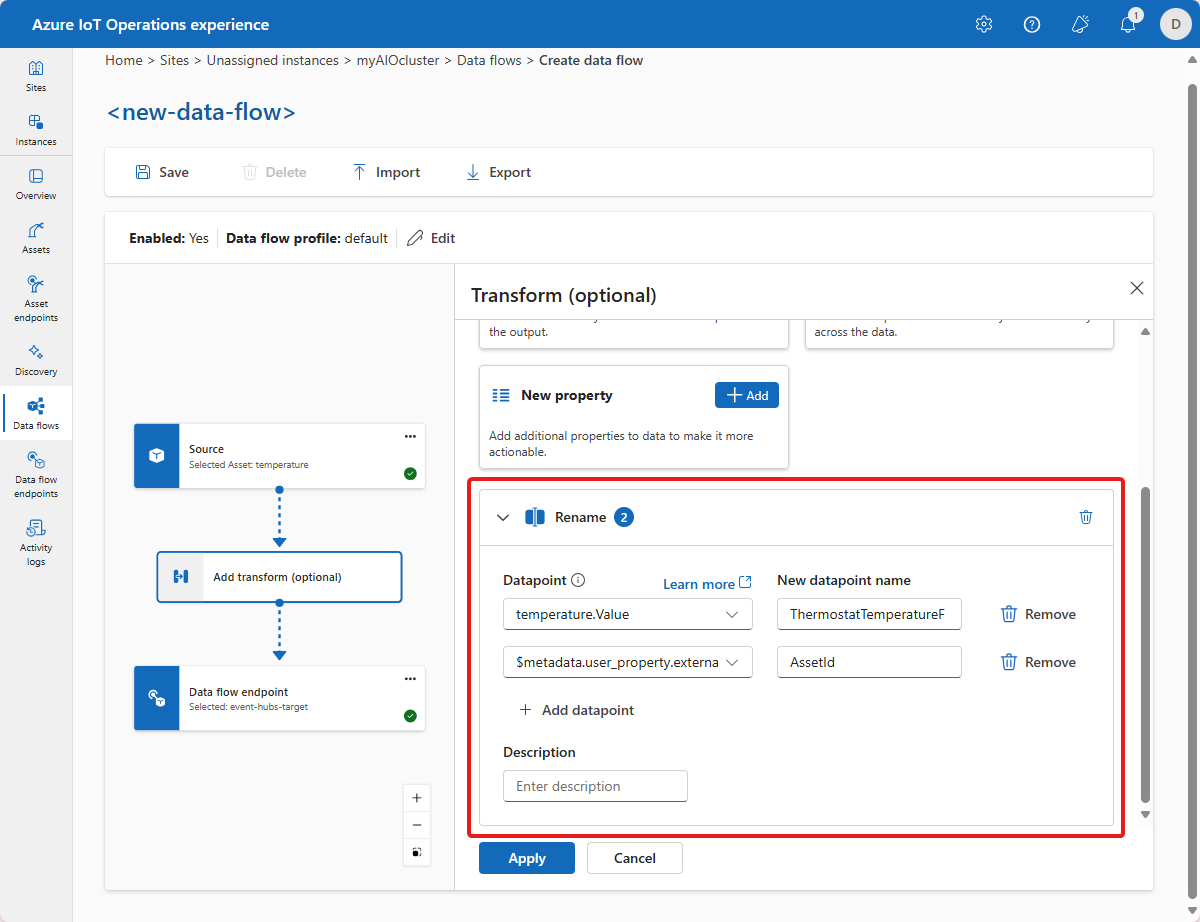Click the Apply button
This screenshot has width=1200, height=922.
(526, 858)
